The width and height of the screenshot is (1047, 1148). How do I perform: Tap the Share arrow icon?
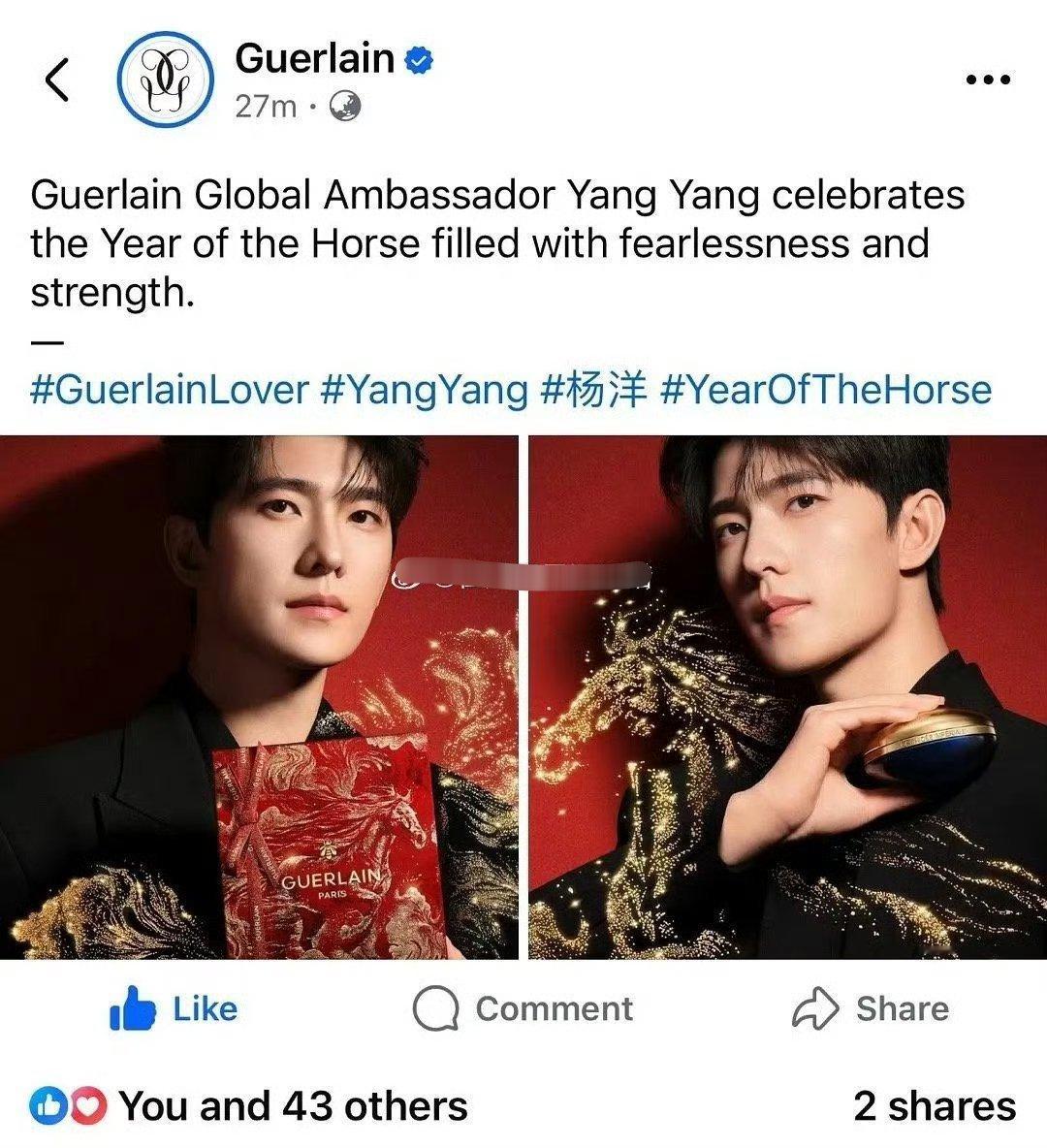(x=815, y=1008)
